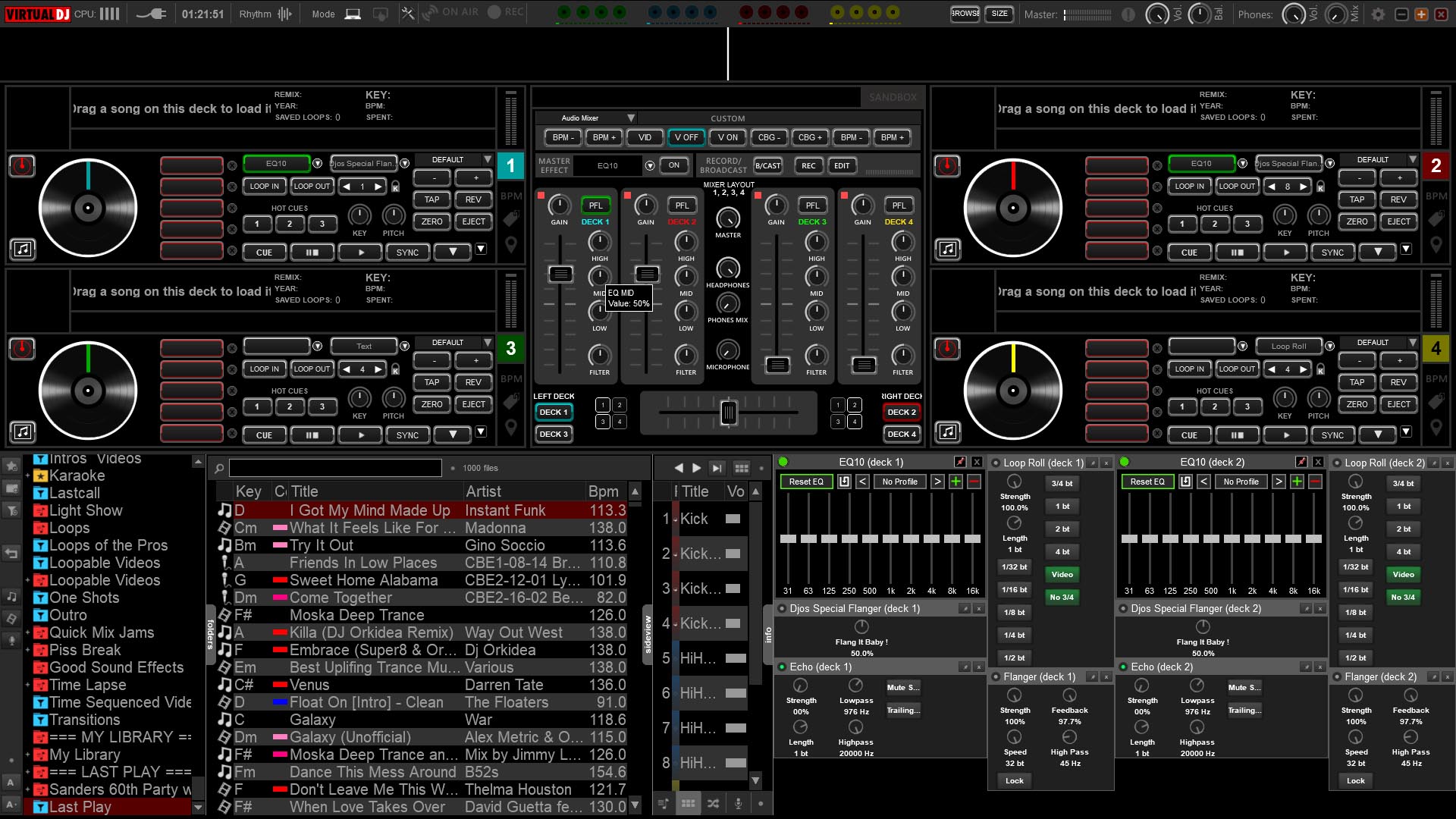This screenshot has height=819, width=1456.
Task: Open deck 1 EQ10 effect selector arrow
Action: 317,164
